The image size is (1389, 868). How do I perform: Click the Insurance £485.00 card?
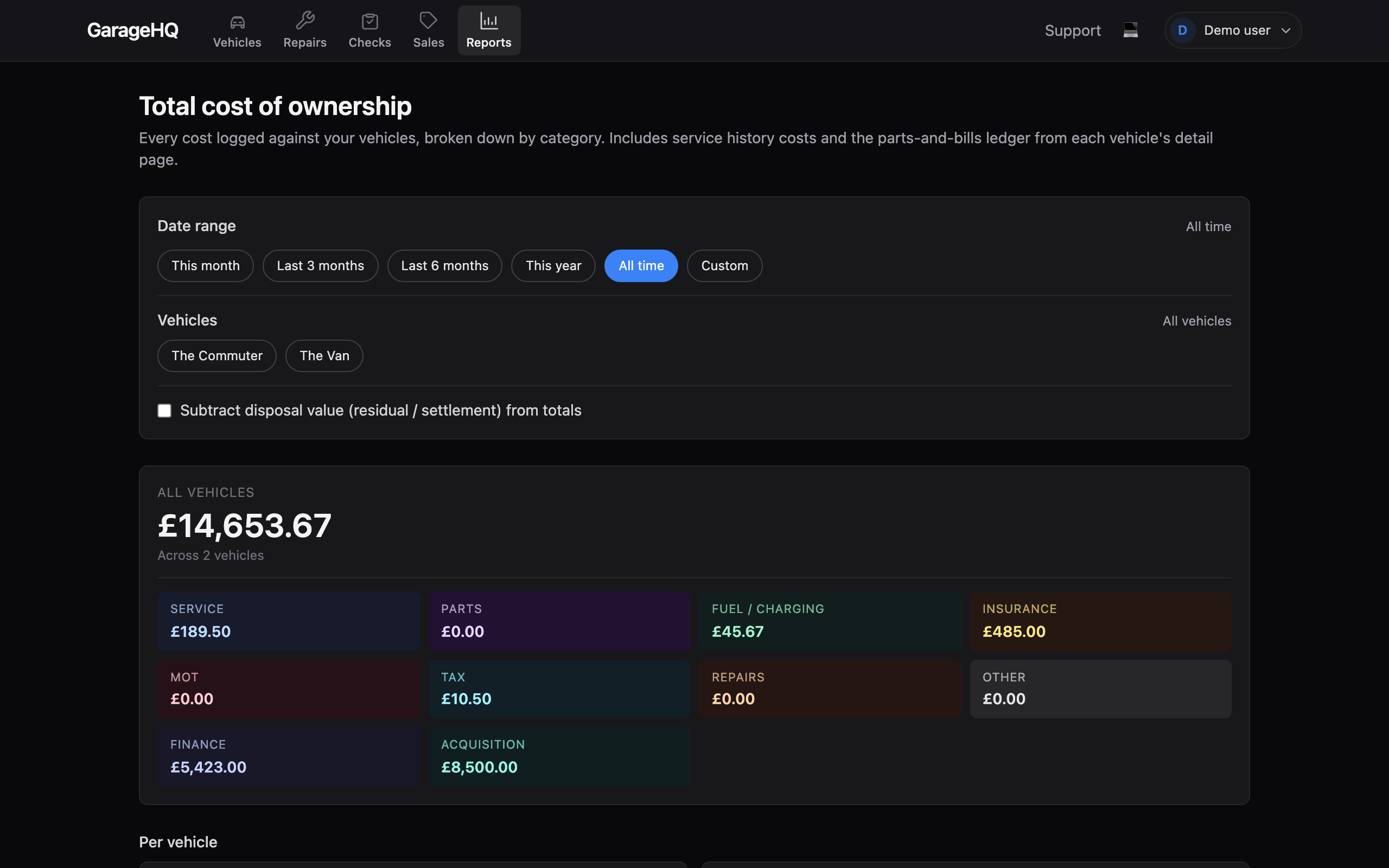1100,621
